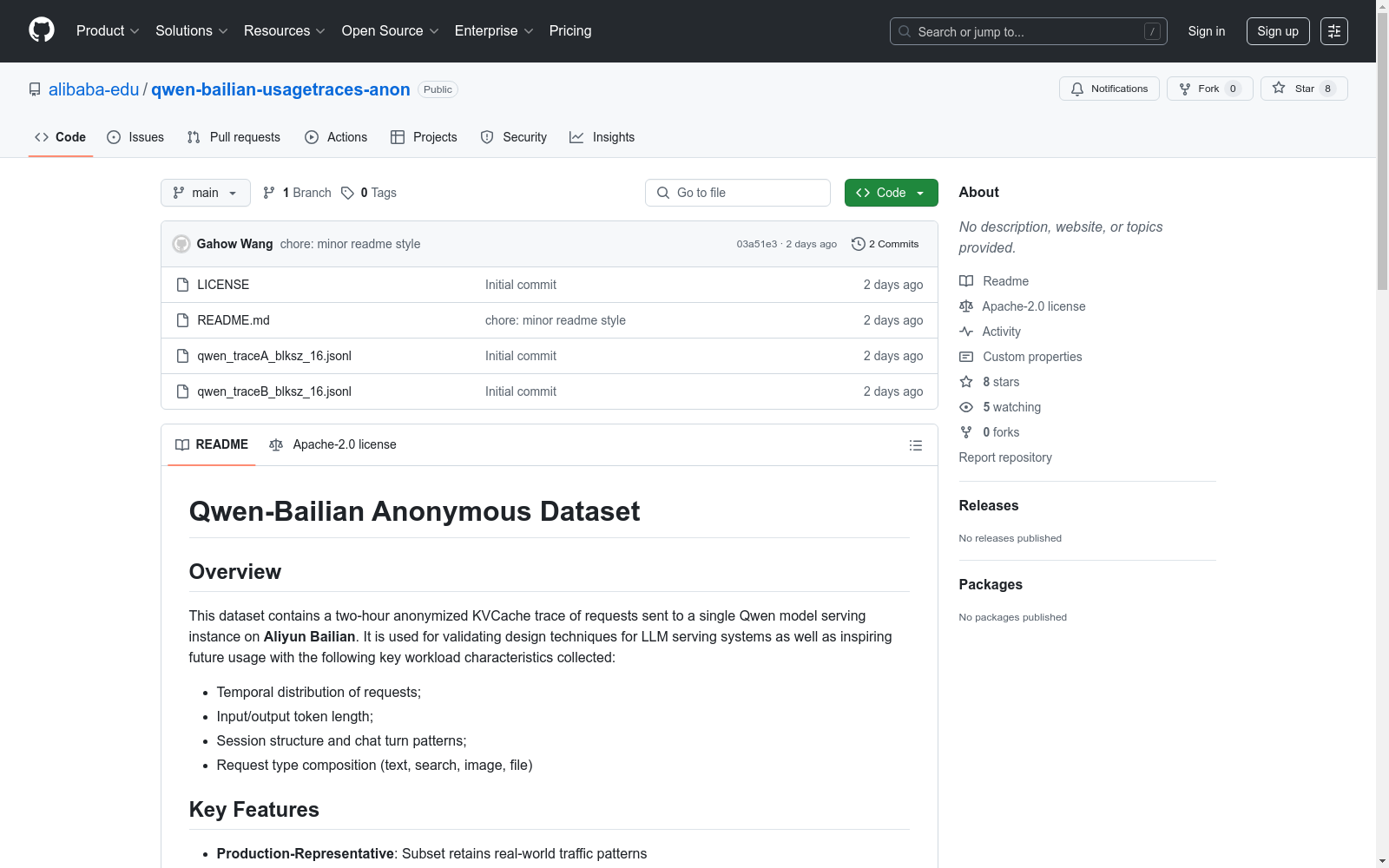Expand the Open Source menu
The image size is (1389, 868).
click(391, 31)
